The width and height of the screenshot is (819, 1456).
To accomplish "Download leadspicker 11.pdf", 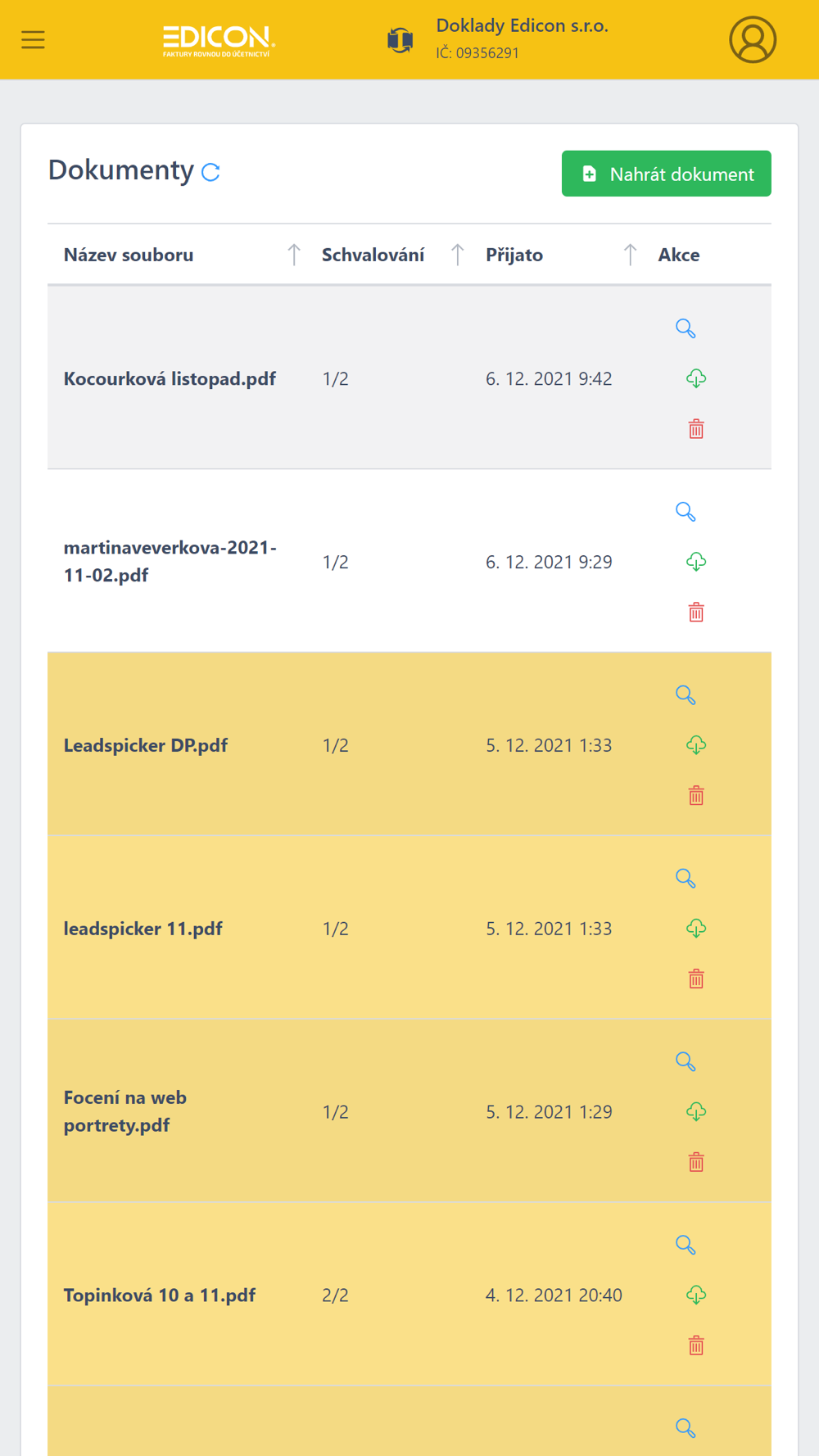I will tap(696, 928).
